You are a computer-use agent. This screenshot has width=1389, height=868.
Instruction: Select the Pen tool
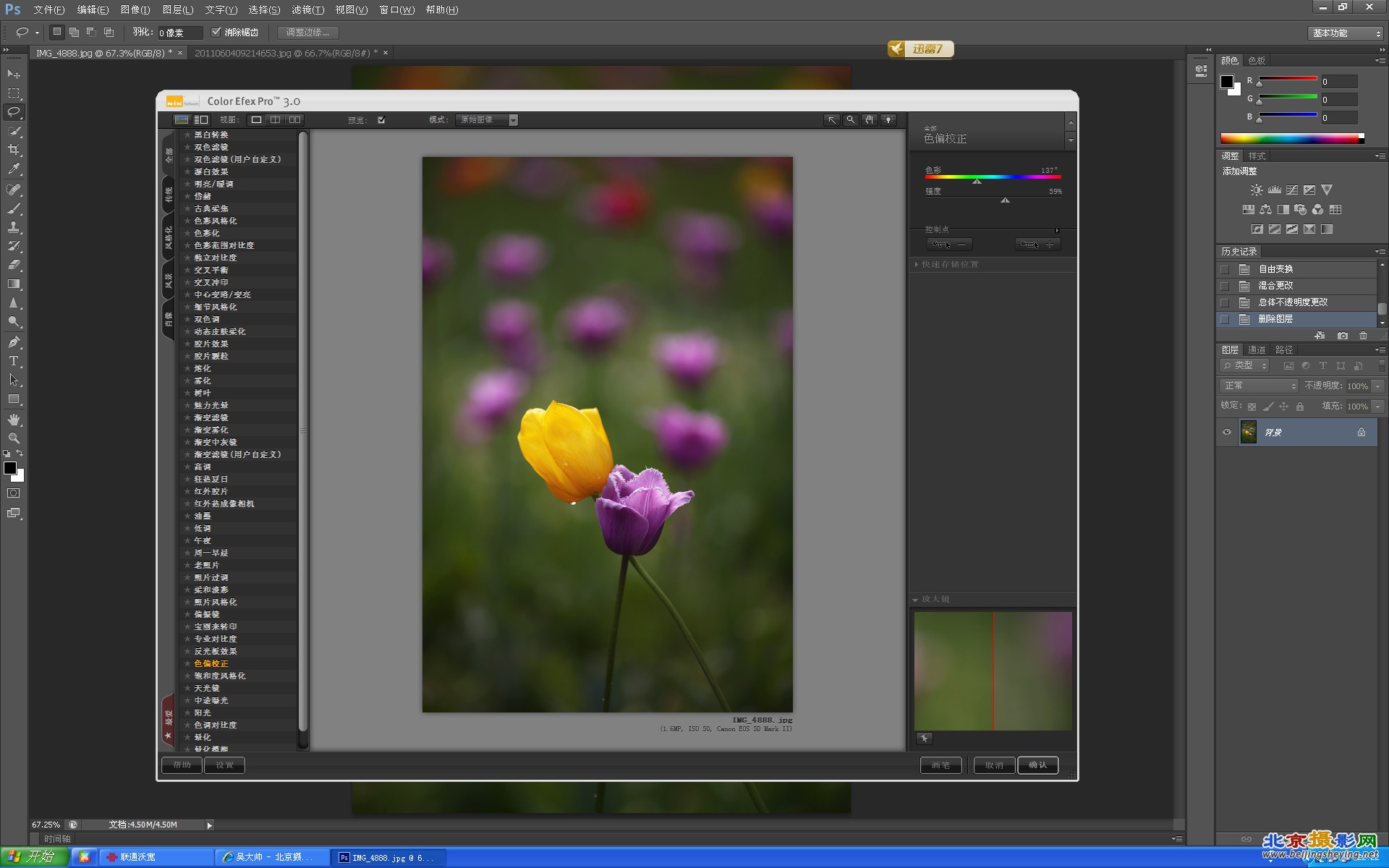click(x=14, y=342)
